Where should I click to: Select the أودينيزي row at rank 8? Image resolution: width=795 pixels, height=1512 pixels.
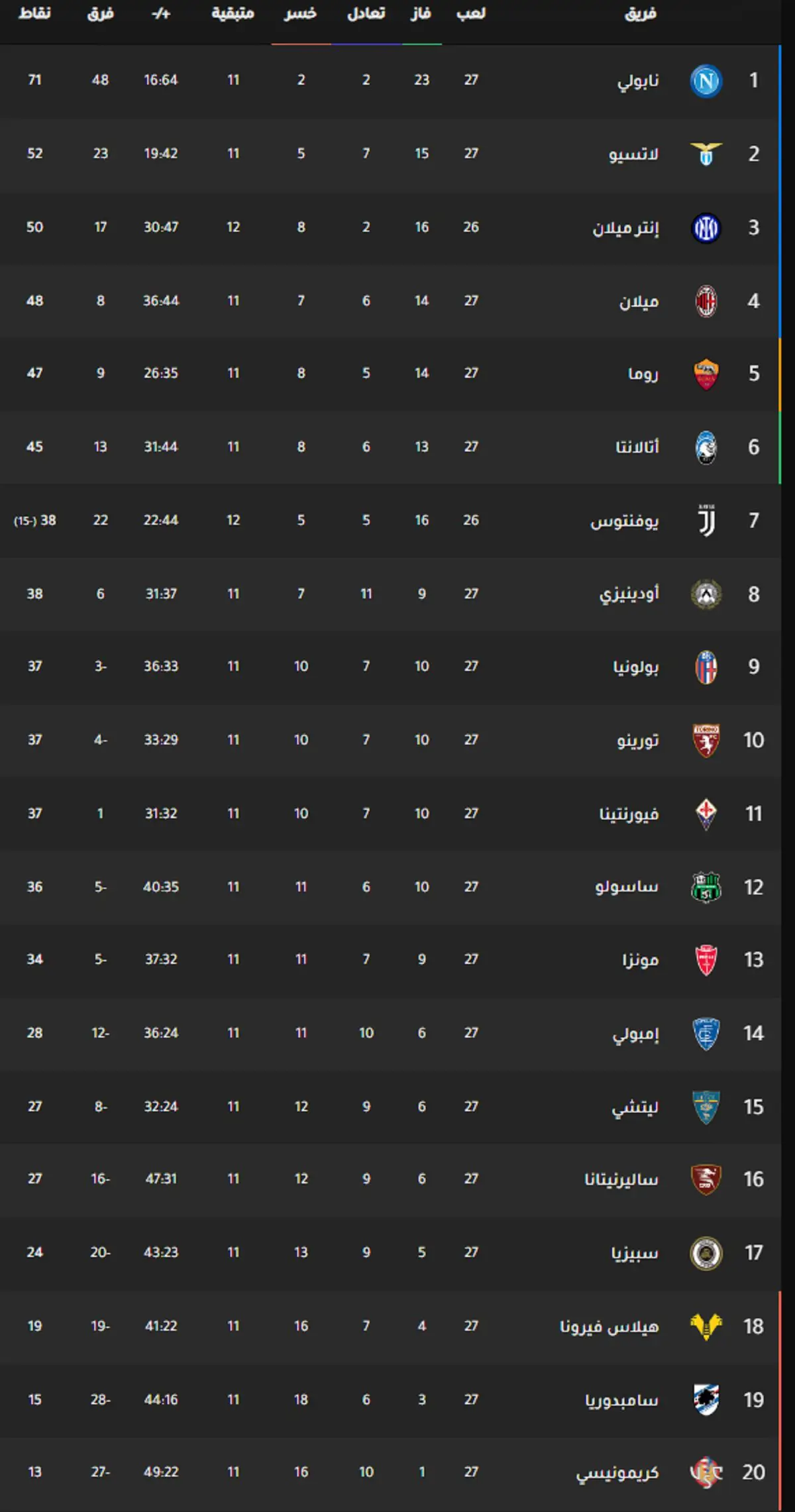(x=391, y=594)
